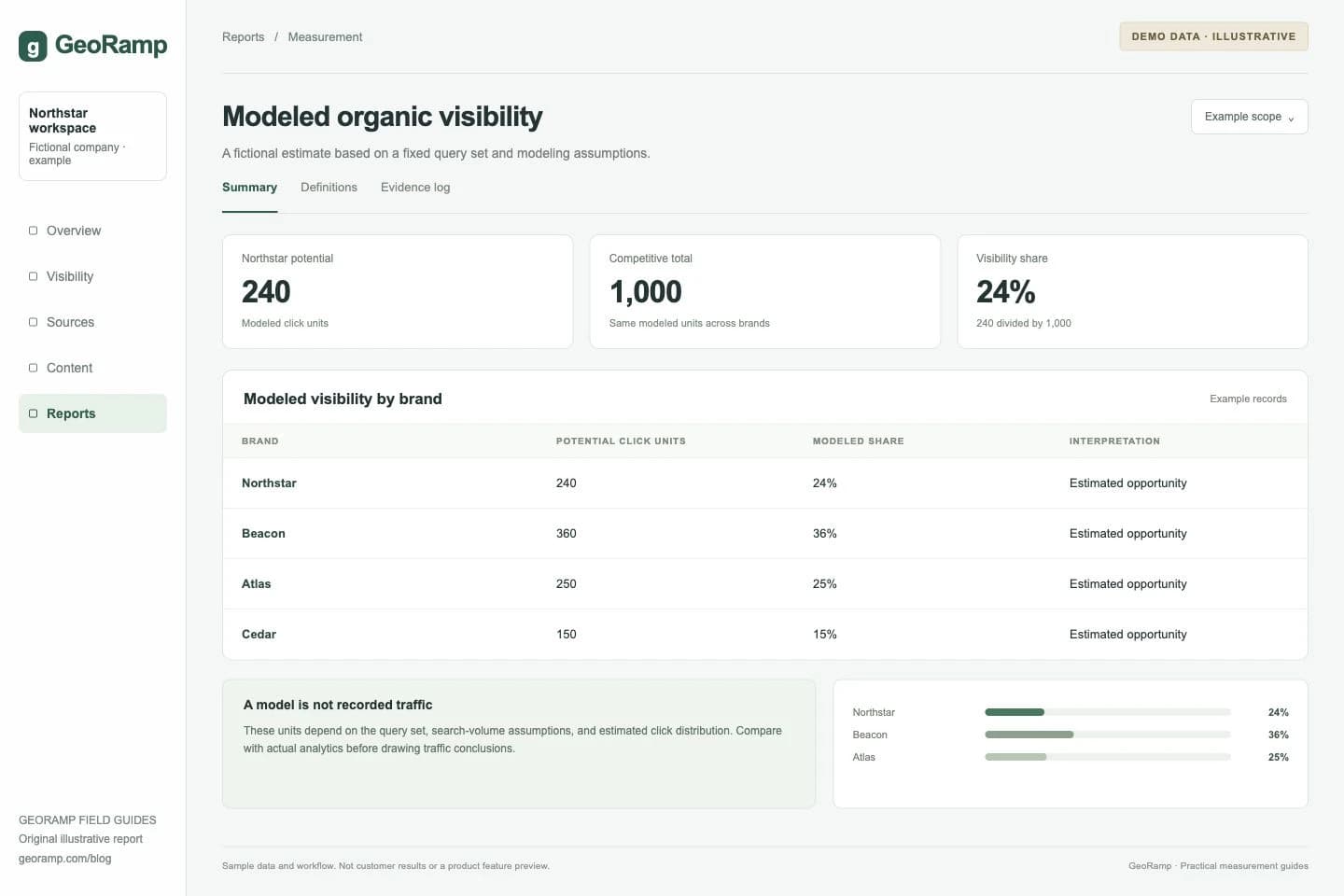
Task: Click the 150 click units value
Action: click(566, 635)
